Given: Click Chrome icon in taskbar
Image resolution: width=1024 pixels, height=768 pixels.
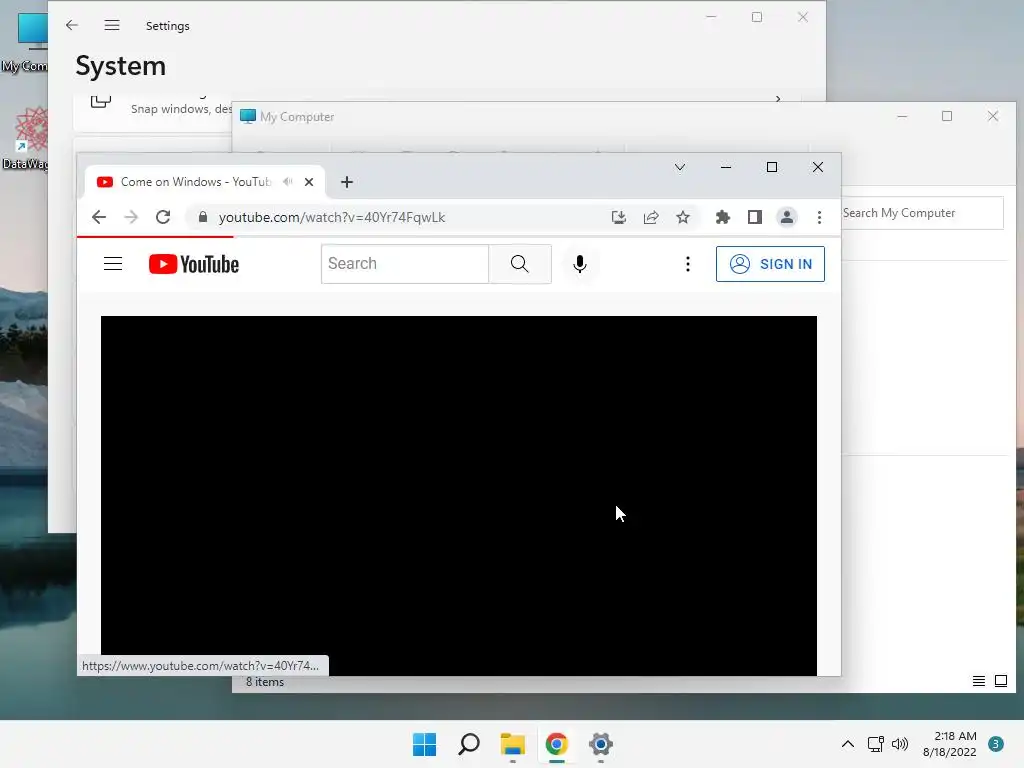Looking at the screenshot, I should 556,744.
